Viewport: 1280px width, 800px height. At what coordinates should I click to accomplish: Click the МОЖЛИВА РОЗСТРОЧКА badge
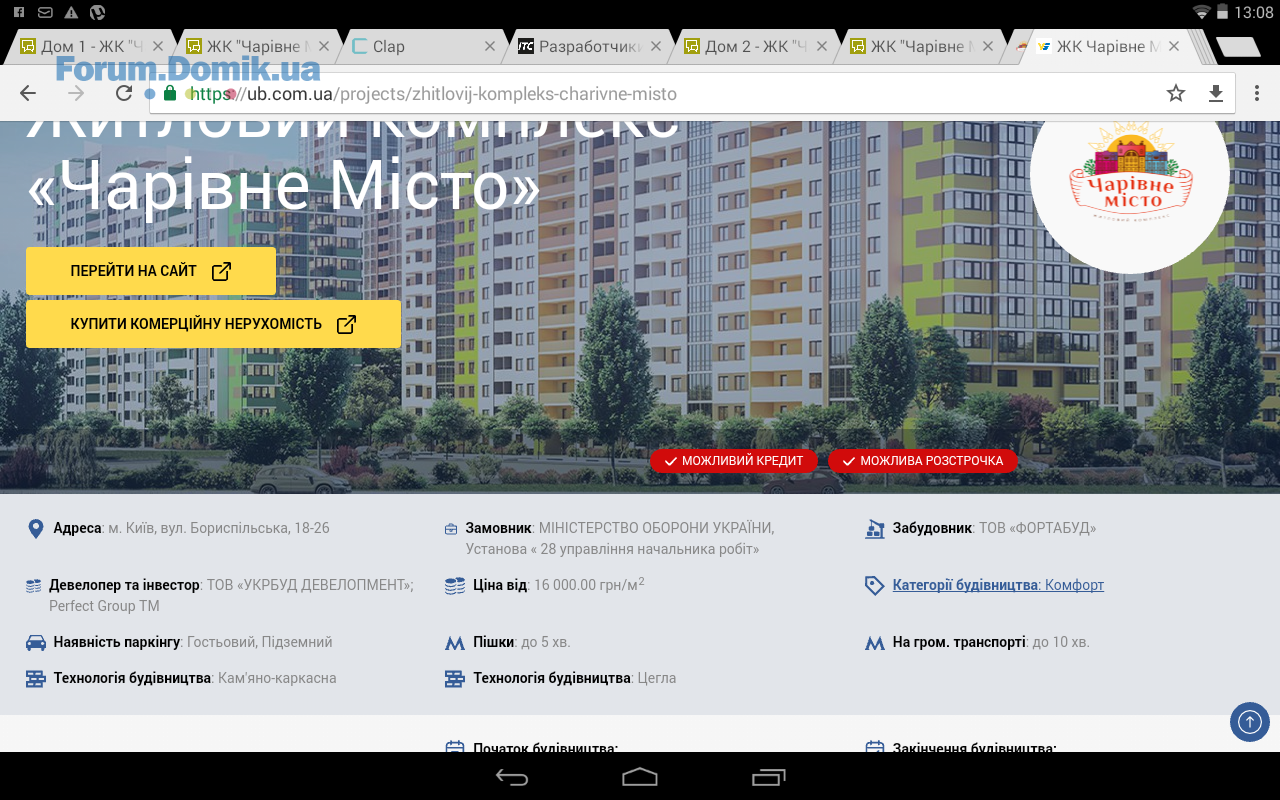click(922, 461)
